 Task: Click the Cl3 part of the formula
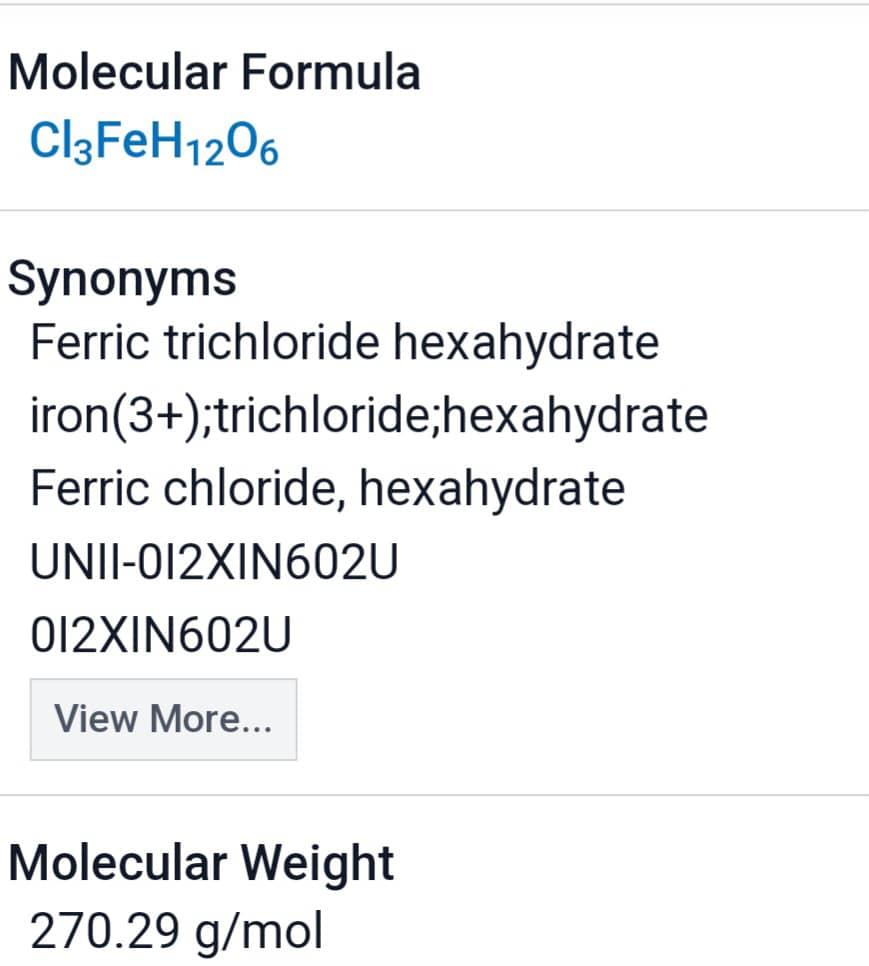coord(61,143)
